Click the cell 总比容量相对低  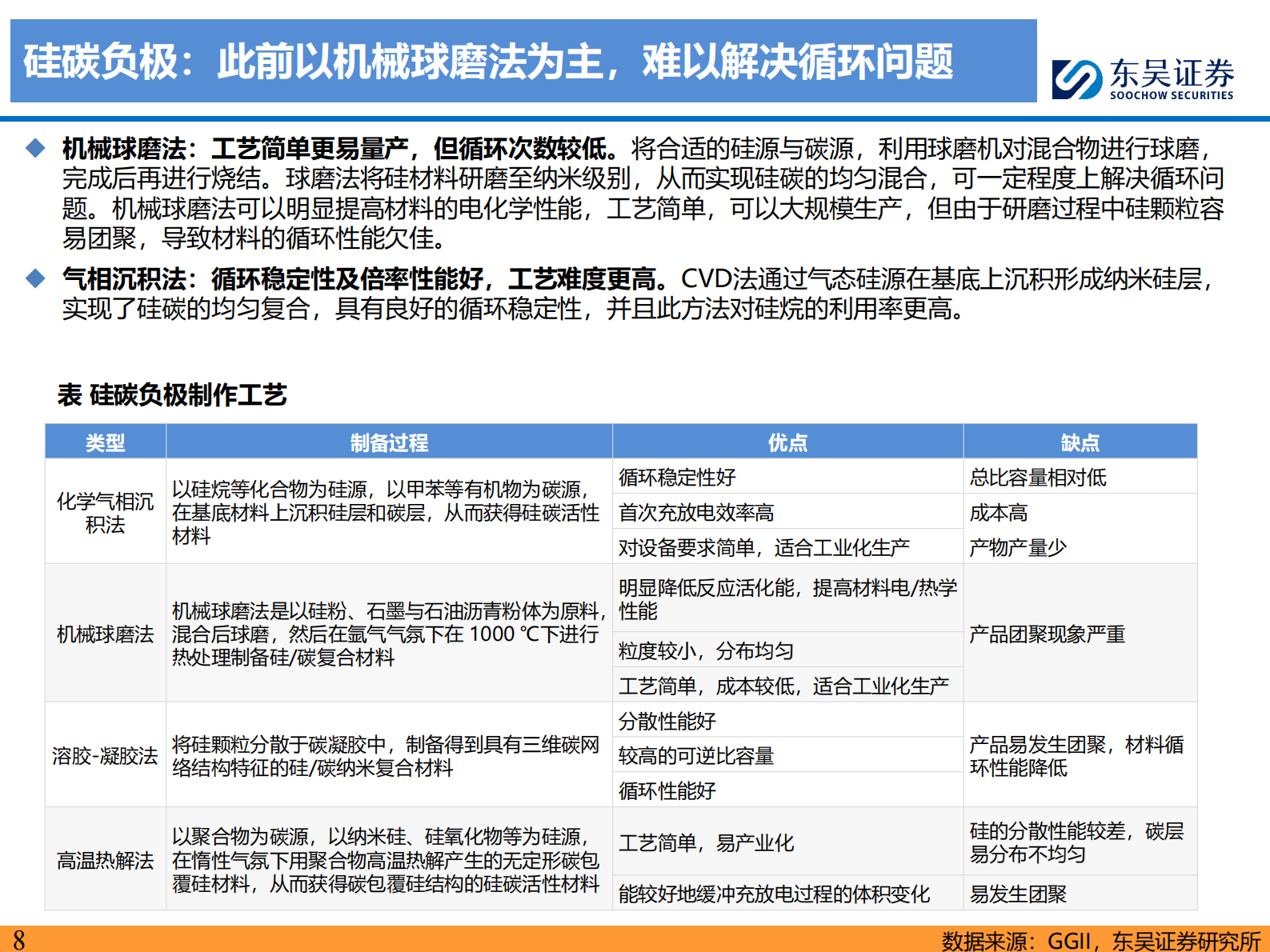pyautogui.click(x=1080, y=477)
